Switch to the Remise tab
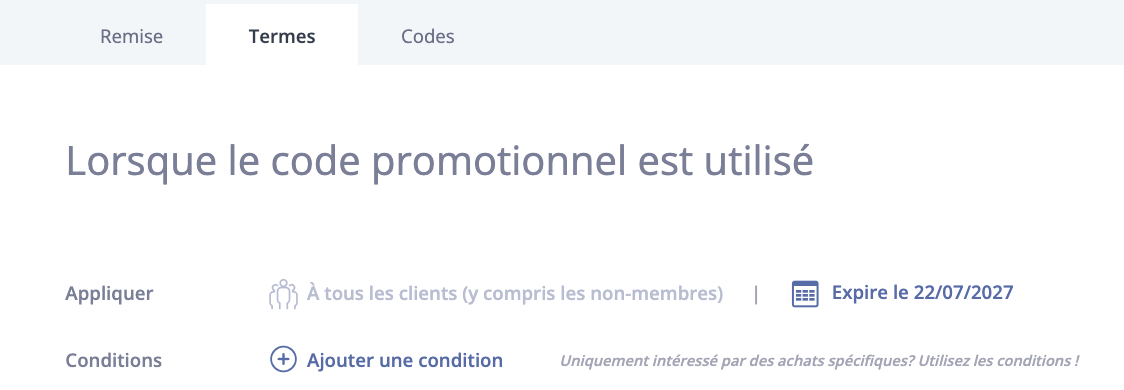The width and height of the screenshot is (1124, 390). tap(131, 36)
